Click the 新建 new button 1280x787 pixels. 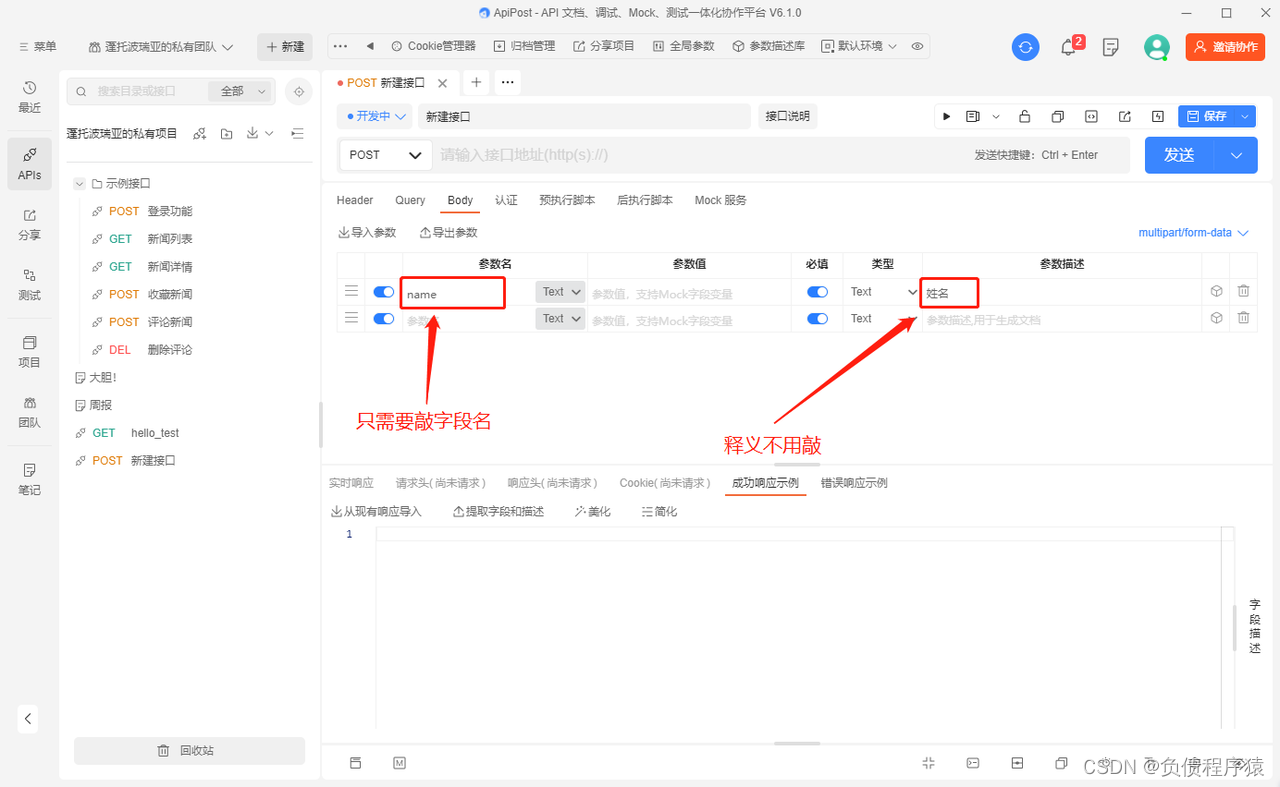pyautogui.click(x=285, y=47)
